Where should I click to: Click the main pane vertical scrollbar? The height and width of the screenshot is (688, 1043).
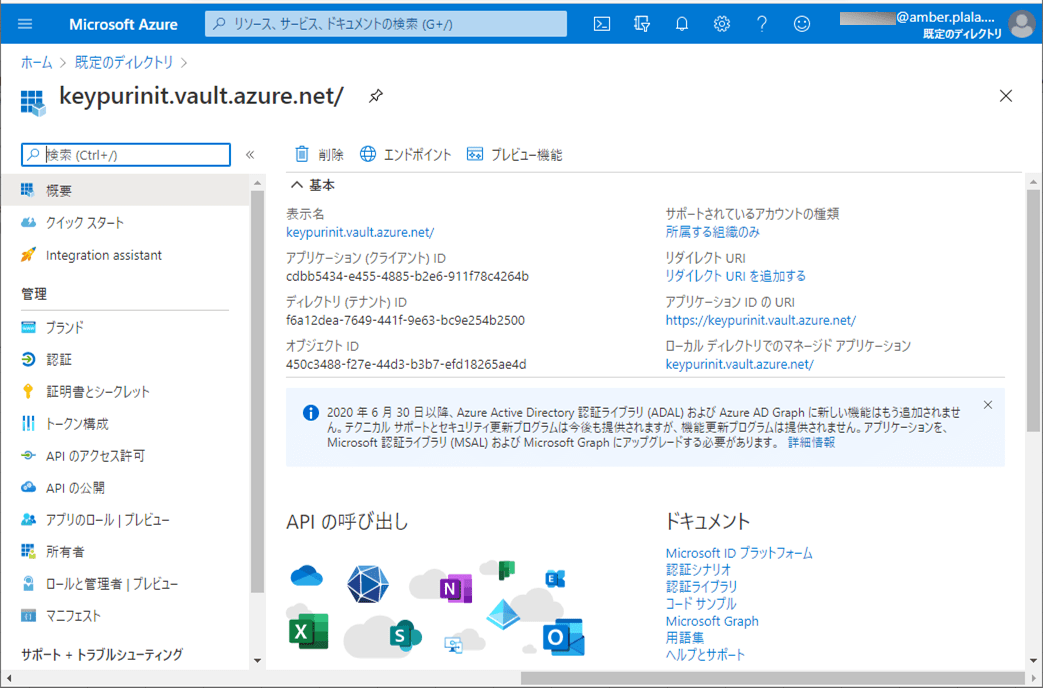1033,311
